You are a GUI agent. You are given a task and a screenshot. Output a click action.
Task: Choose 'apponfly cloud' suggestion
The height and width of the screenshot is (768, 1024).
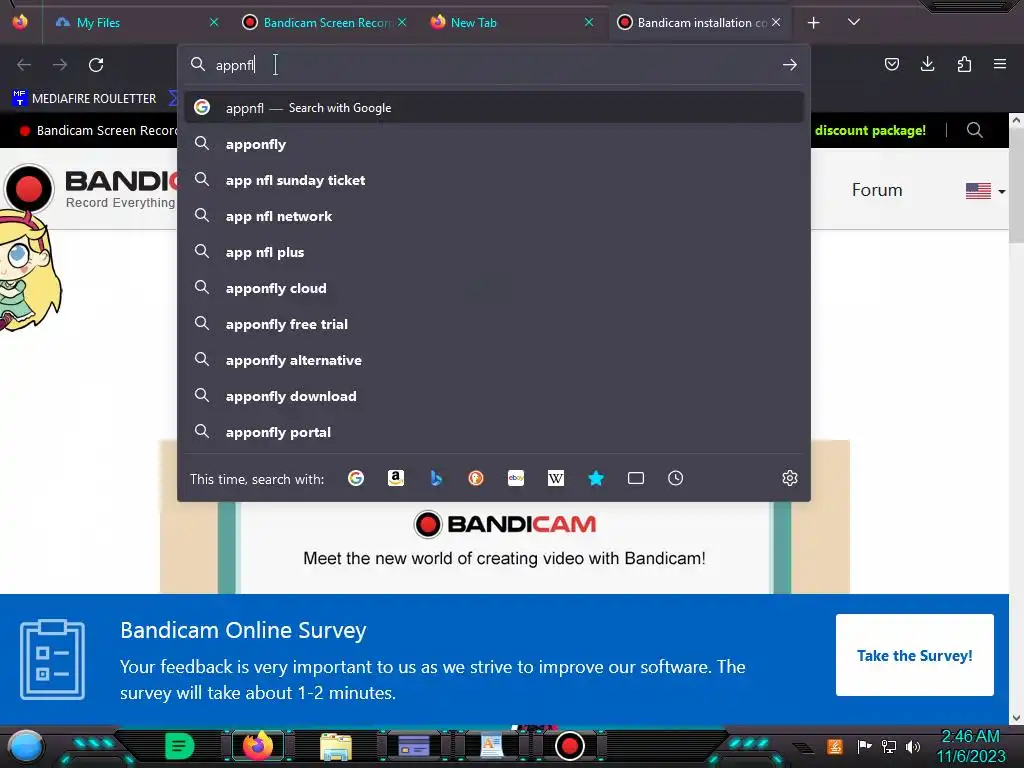(494, 288)
